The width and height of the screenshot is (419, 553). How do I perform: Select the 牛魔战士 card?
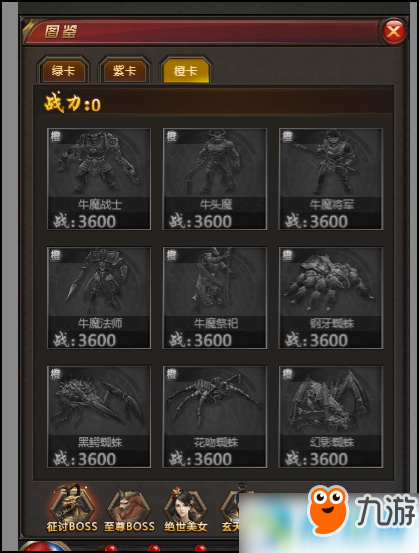pos(99,179)
